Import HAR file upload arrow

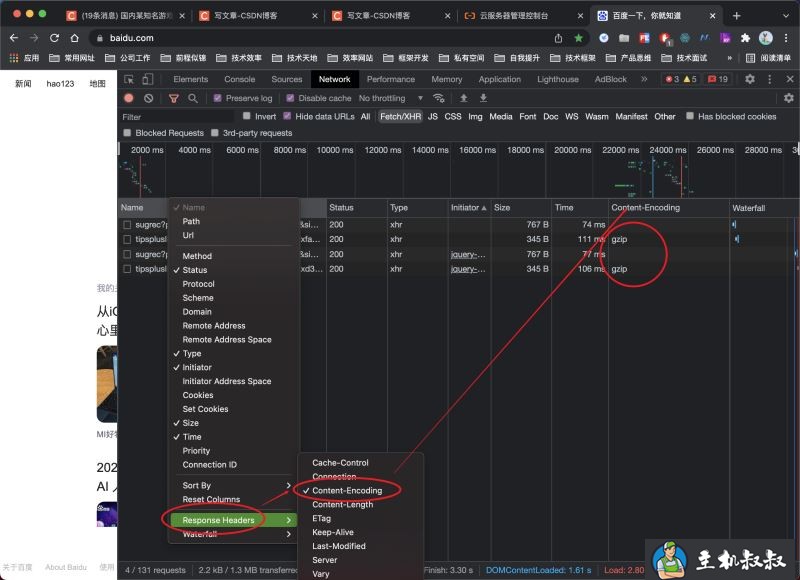point(464,98)
